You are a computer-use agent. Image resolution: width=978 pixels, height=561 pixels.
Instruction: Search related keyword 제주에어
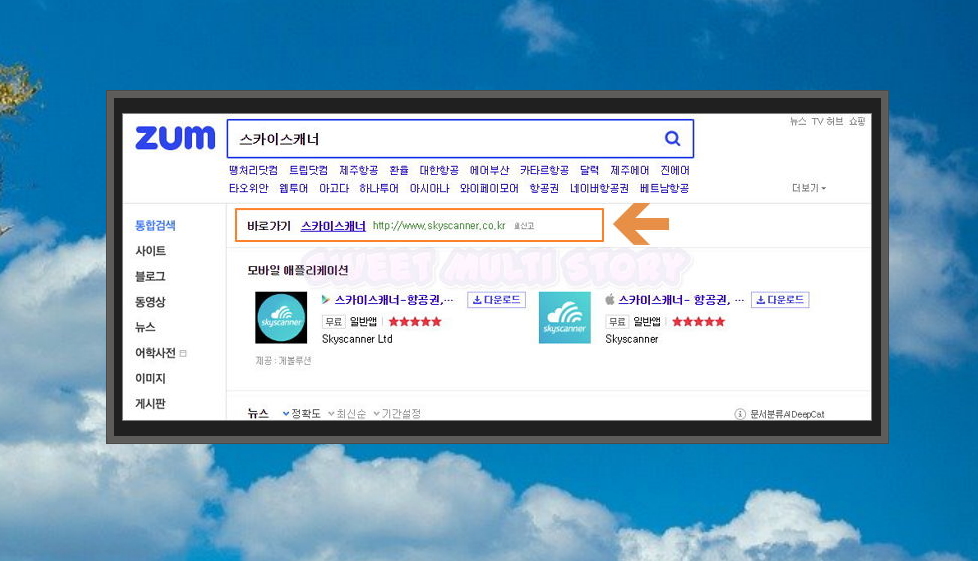pos(630,170)
